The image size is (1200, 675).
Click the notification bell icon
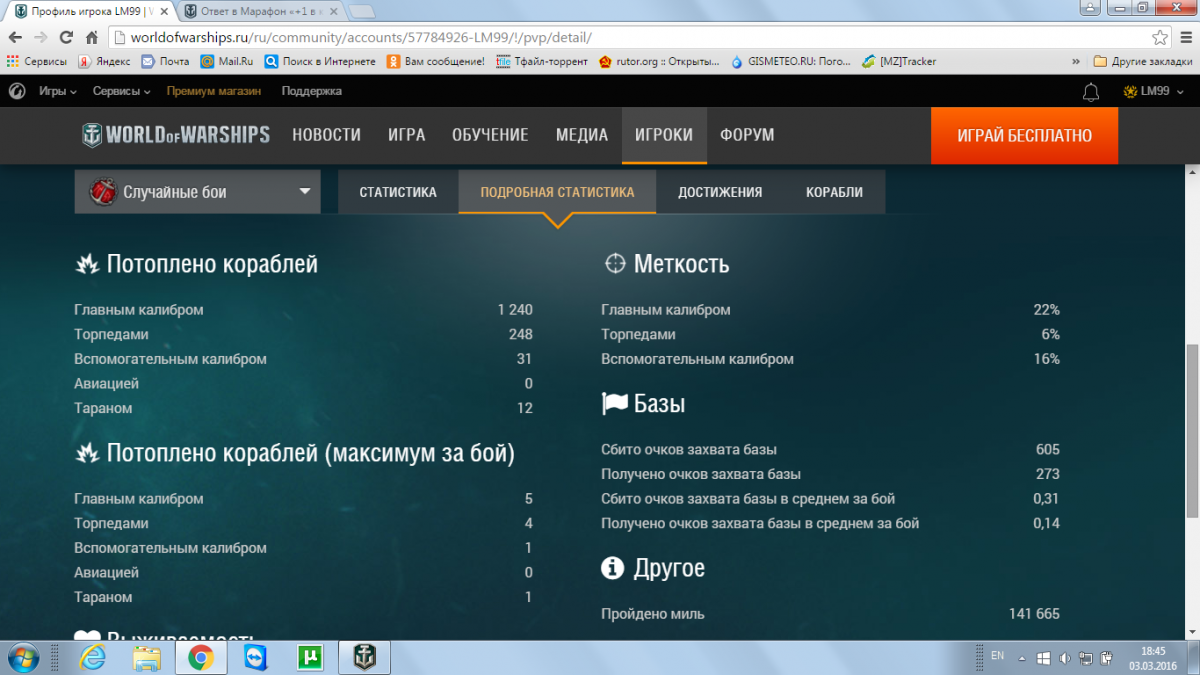(1091, 92)
